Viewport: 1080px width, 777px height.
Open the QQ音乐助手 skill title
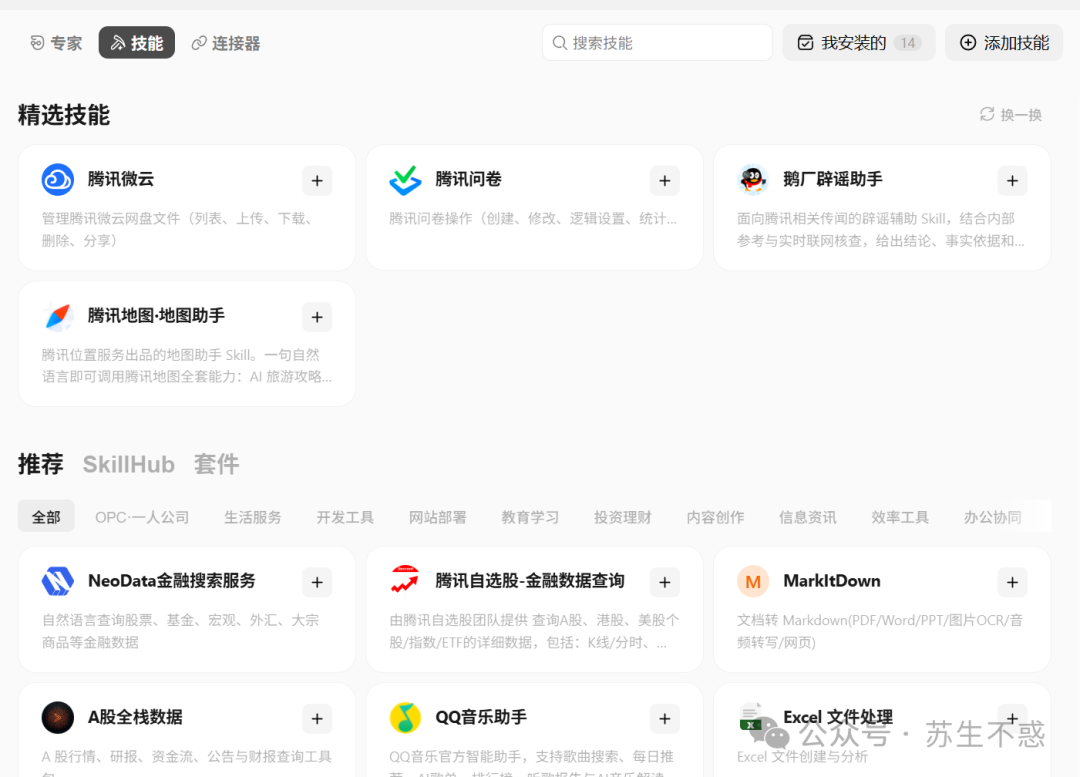481,717
